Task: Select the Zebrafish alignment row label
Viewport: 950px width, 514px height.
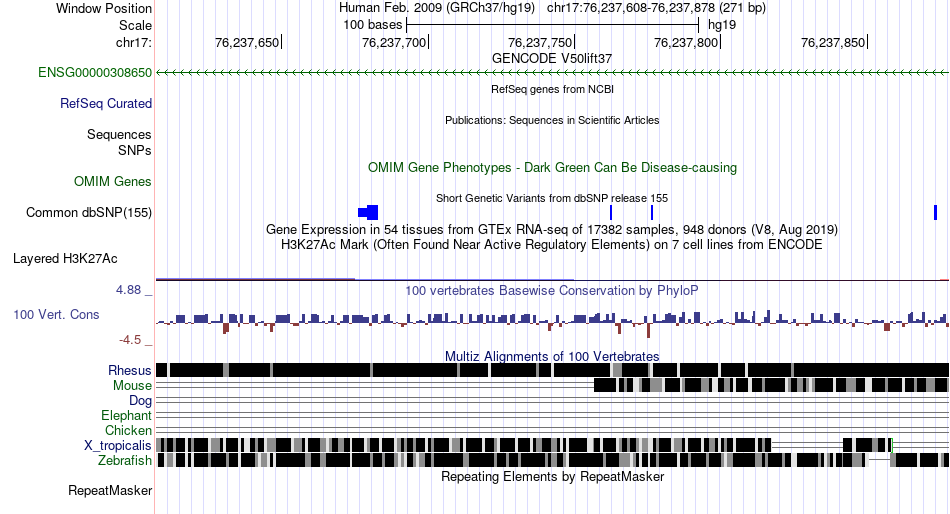Action: (125, 461)
